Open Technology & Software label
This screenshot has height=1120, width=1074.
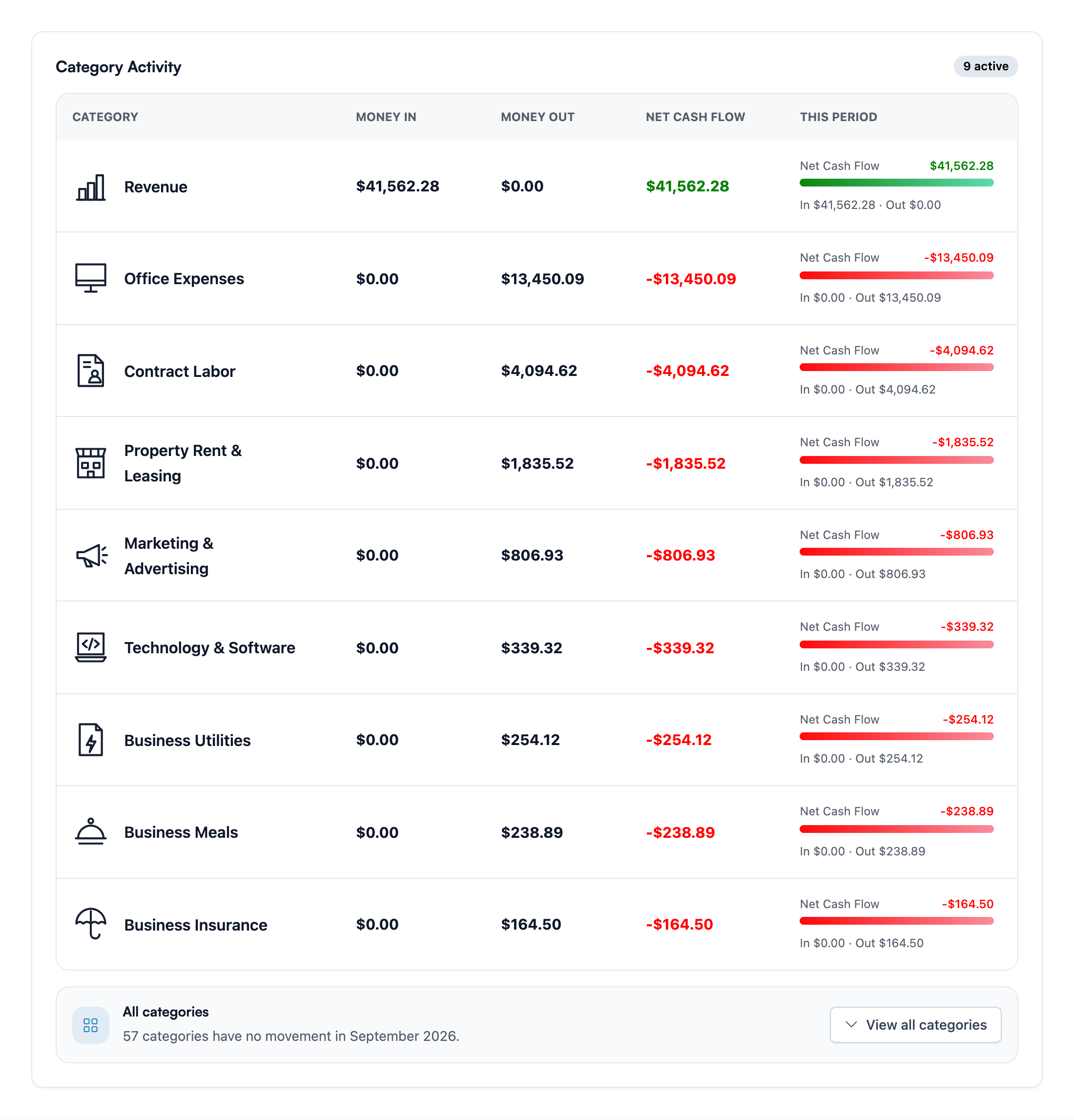point(209,648)
